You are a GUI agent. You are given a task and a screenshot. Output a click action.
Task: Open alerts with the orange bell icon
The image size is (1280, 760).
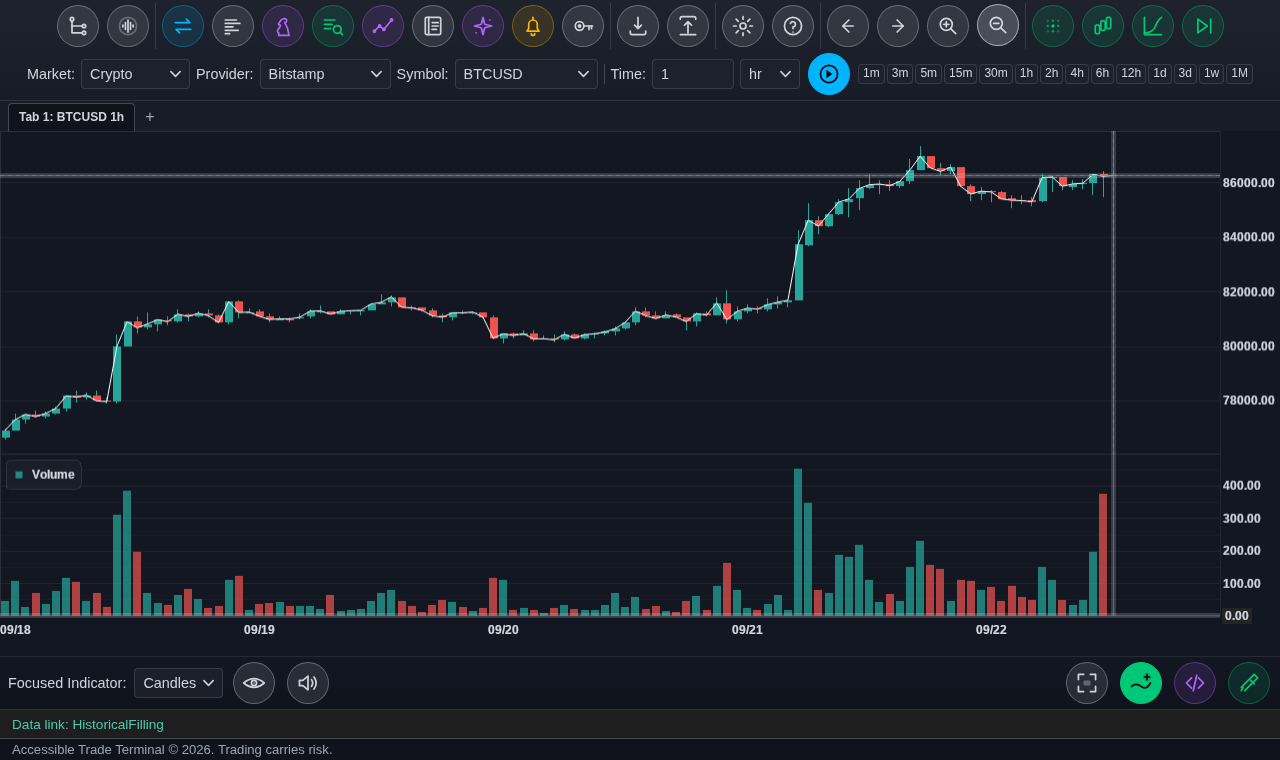[x=533, y=26]
